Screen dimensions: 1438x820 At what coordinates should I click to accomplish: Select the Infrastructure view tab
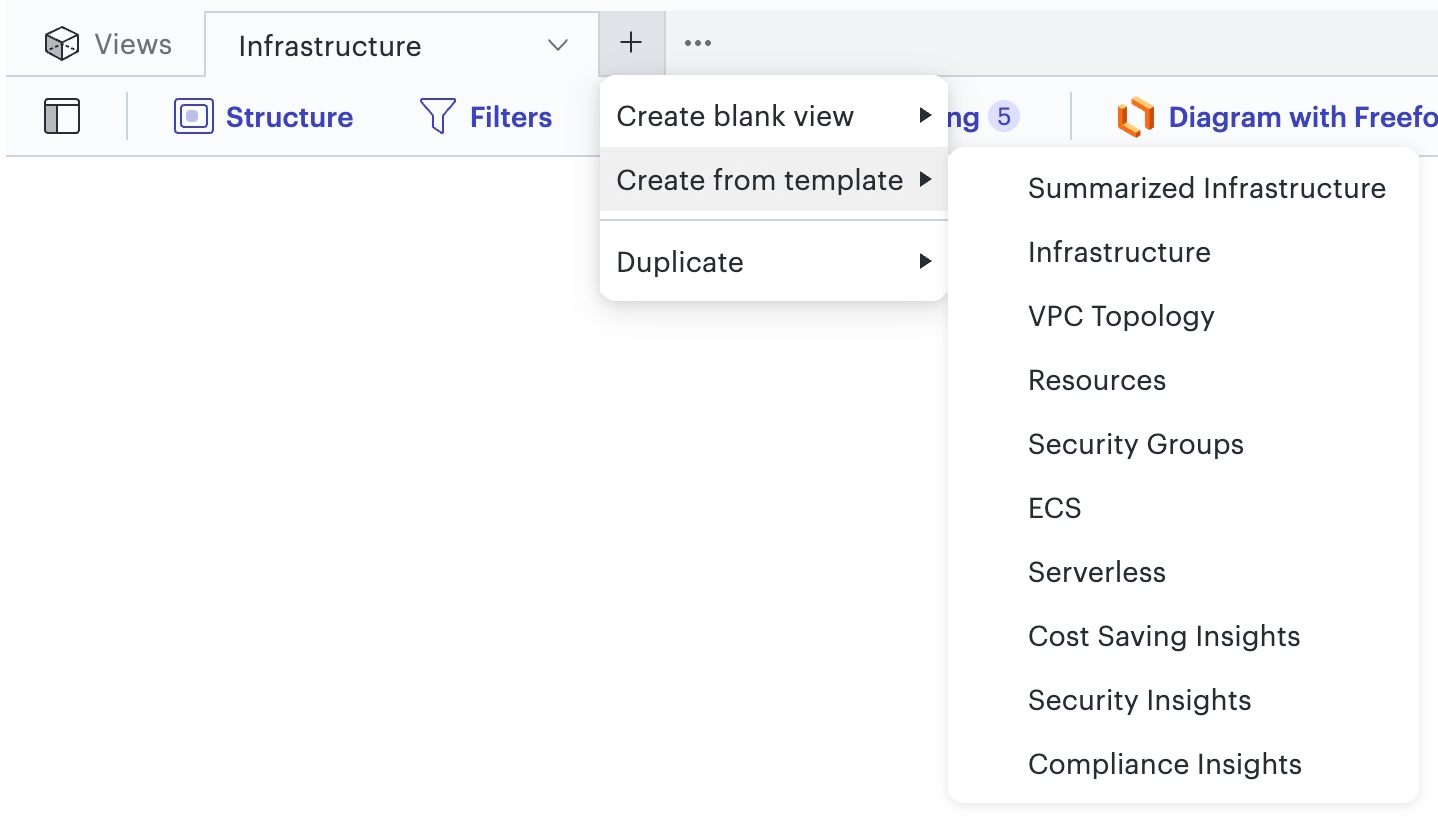point(402,45)
